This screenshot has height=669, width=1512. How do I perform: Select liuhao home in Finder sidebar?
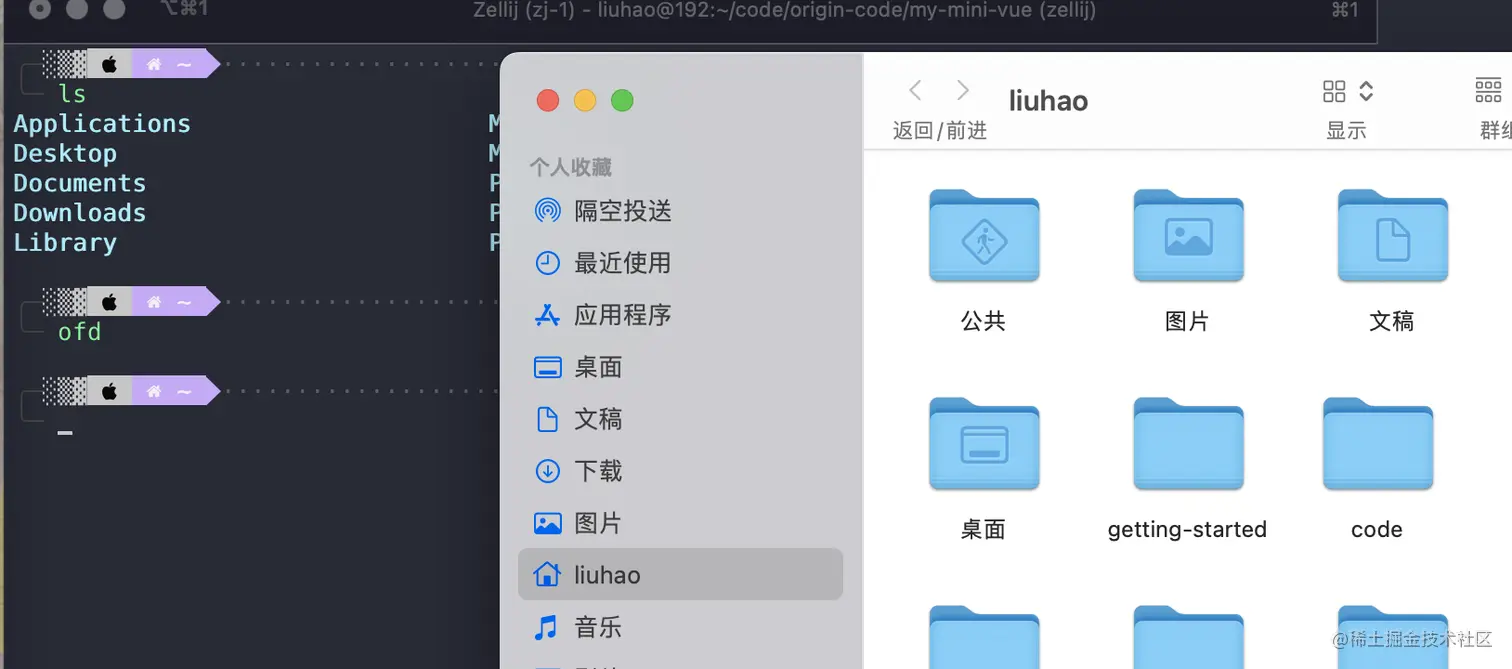680,575
